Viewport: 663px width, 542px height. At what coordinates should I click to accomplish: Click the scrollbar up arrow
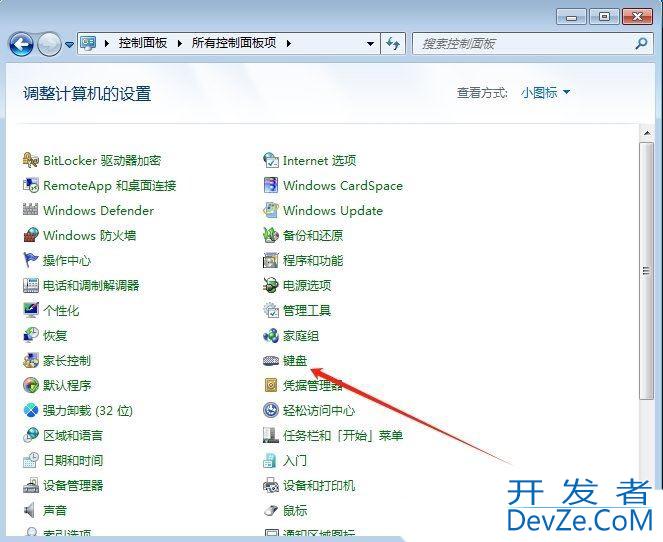[x=647, y=134]
